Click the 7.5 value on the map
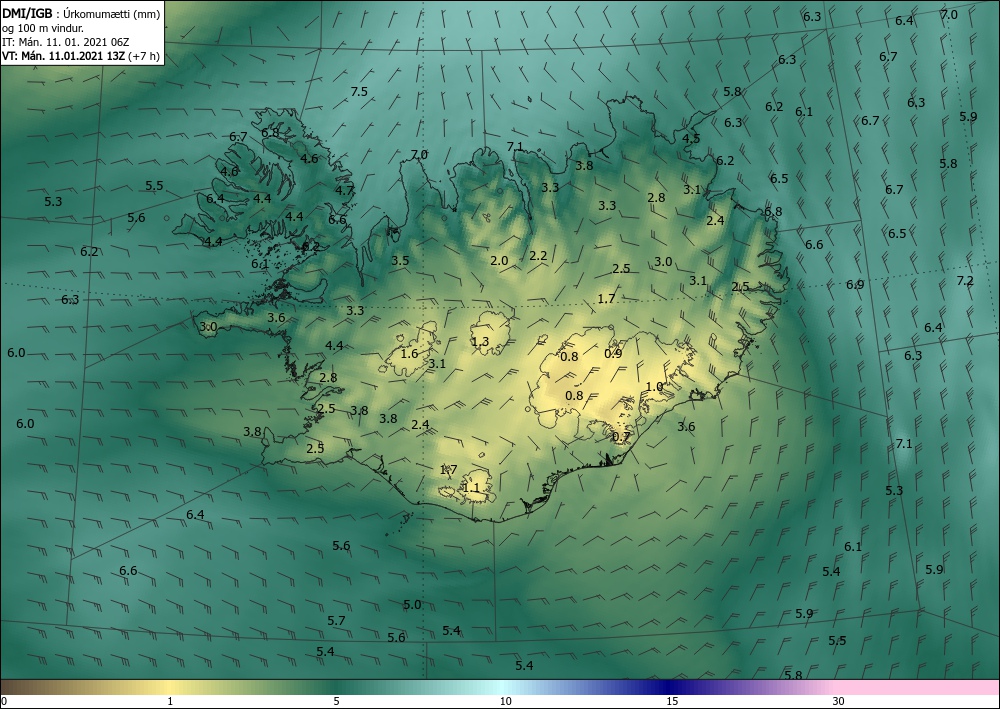The height and width of the screenshot is (709, 1000). point(359,92)
